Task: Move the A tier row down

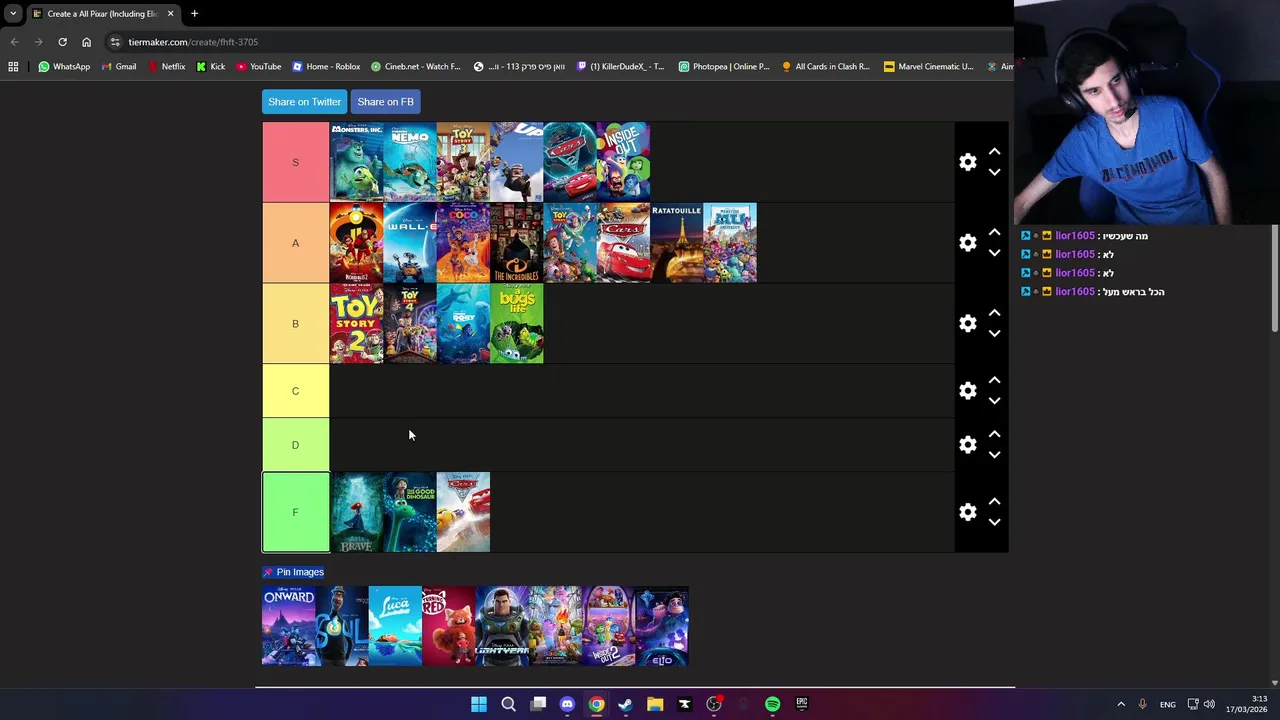Action: (994, 253)
